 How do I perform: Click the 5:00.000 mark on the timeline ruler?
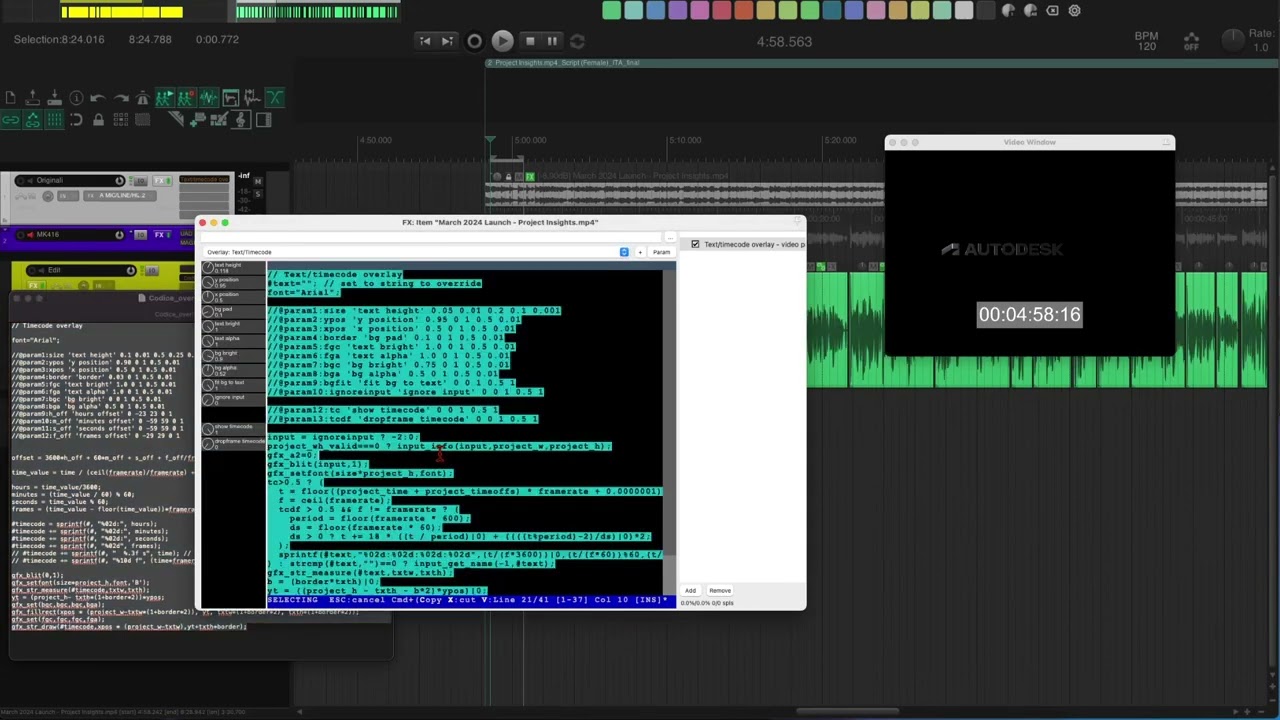(x=529, y=140)
